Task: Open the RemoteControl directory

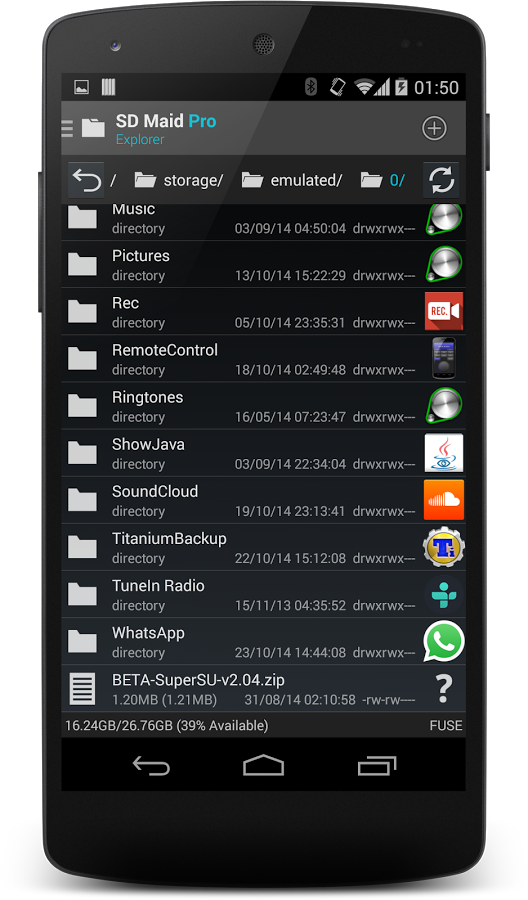Action: pyautogui.click(x=263, y=358)
